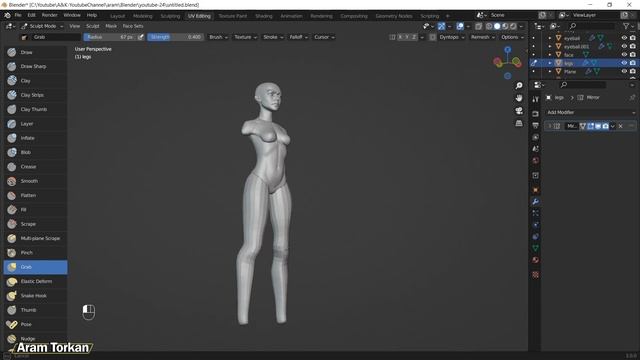Switch to the Texture Paint workspace tab
Viewport: 640px width, 360px height.
[233, 16]
